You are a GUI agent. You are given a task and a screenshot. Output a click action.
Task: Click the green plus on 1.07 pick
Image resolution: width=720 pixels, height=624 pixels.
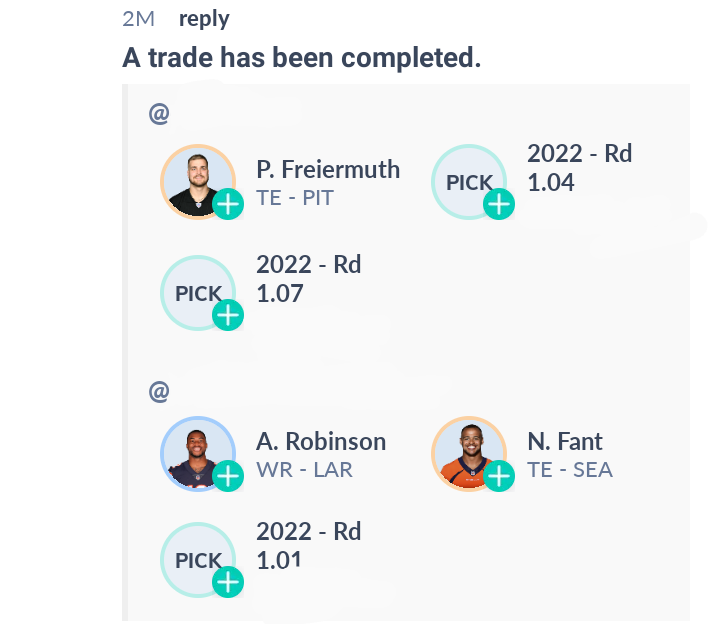click(x=228, y=315)
